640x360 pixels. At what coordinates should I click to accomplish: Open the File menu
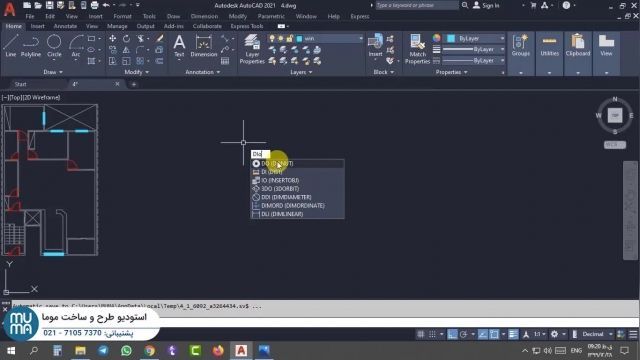pyautogui.click(x=30, y=16)
